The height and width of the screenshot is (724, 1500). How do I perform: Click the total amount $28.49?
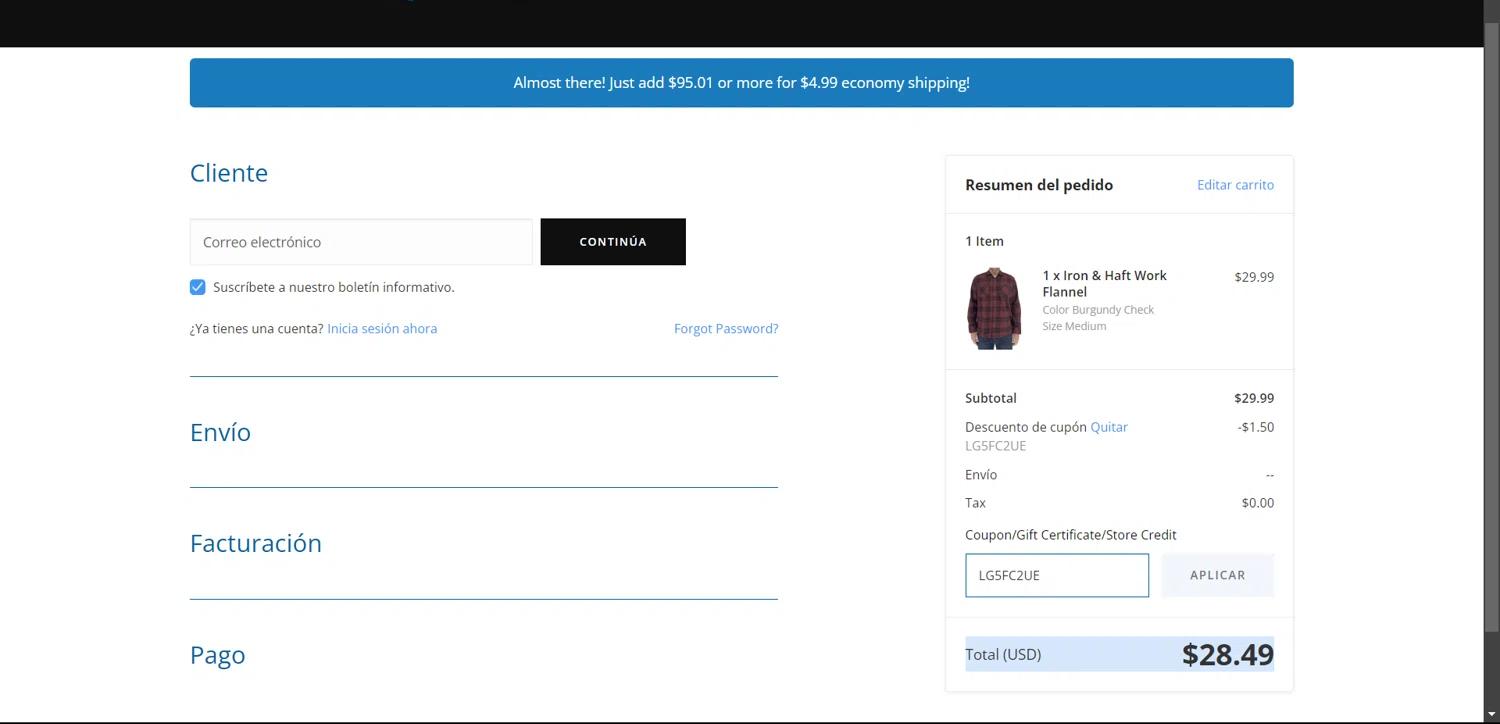click(x=1227, y=654)
